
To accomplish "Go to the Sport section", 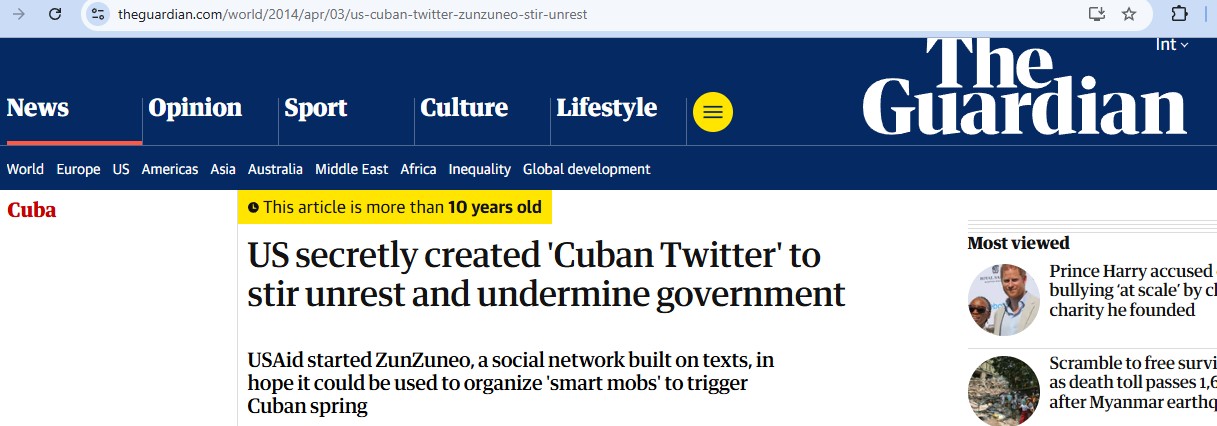I will pyautogui.click(x=315, y=108).
